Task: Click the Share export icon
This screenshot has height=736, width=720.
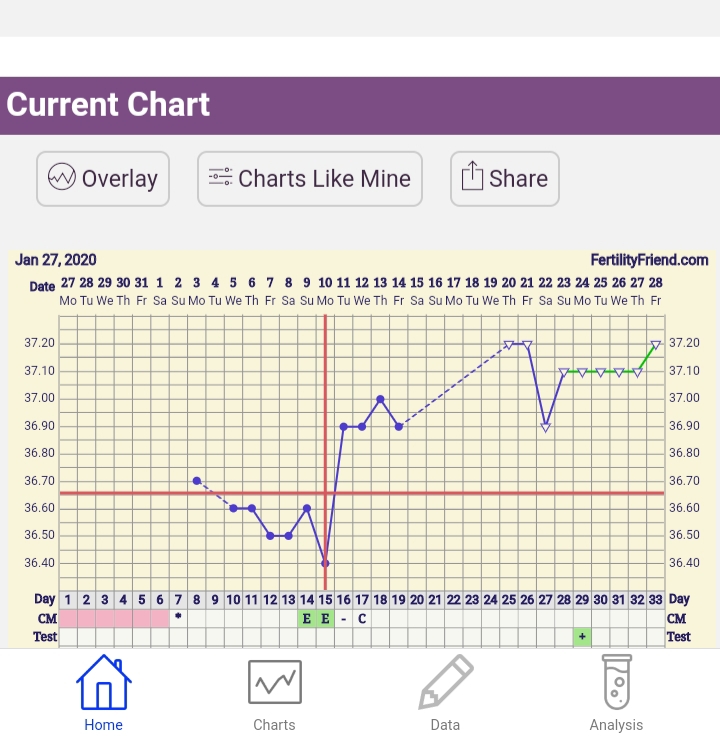Action: (472, 178)
